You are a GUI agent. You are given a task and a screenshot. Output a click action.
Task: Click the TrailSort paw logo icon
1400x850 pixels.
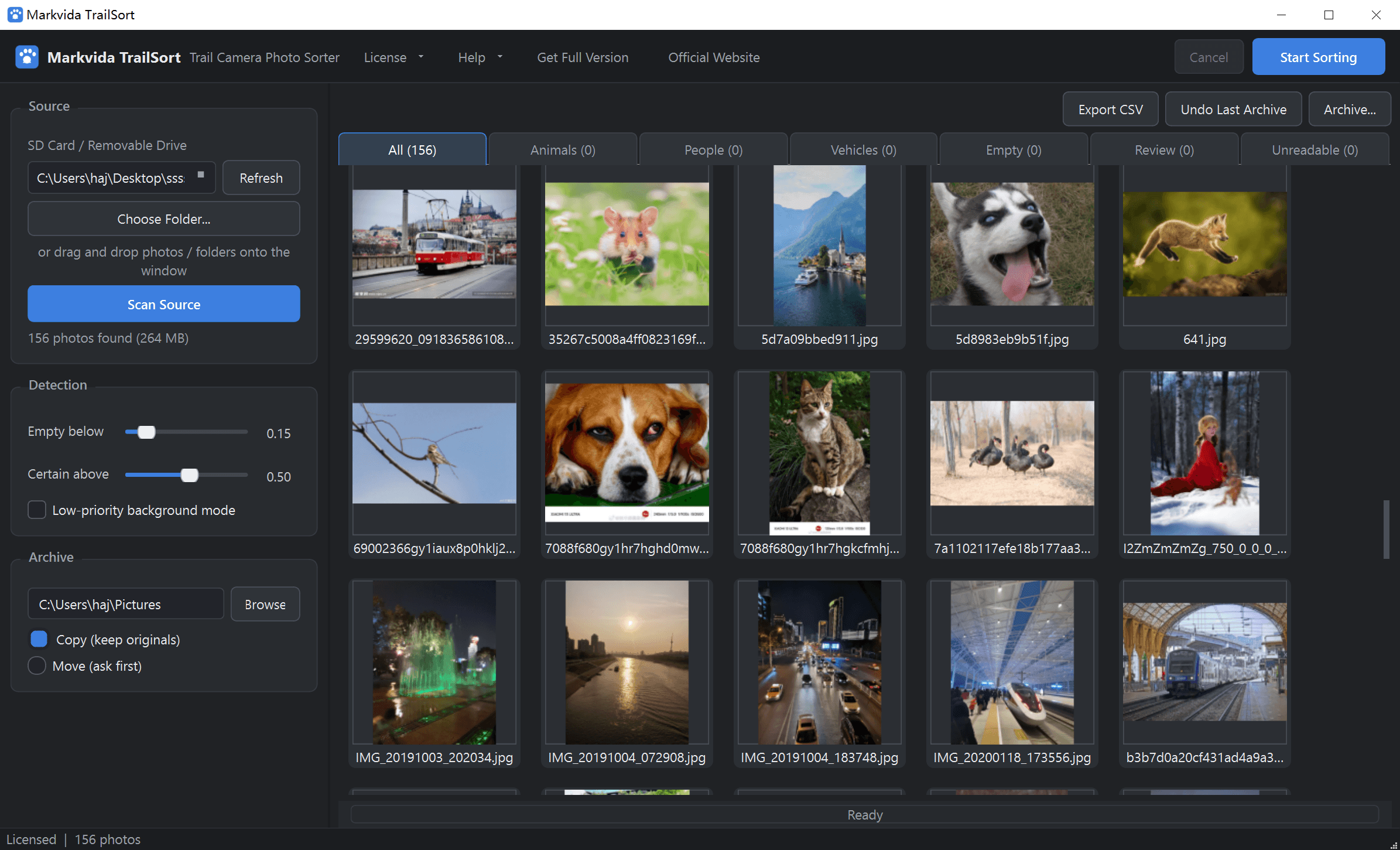pyautogui.click(x=27, y=57)
